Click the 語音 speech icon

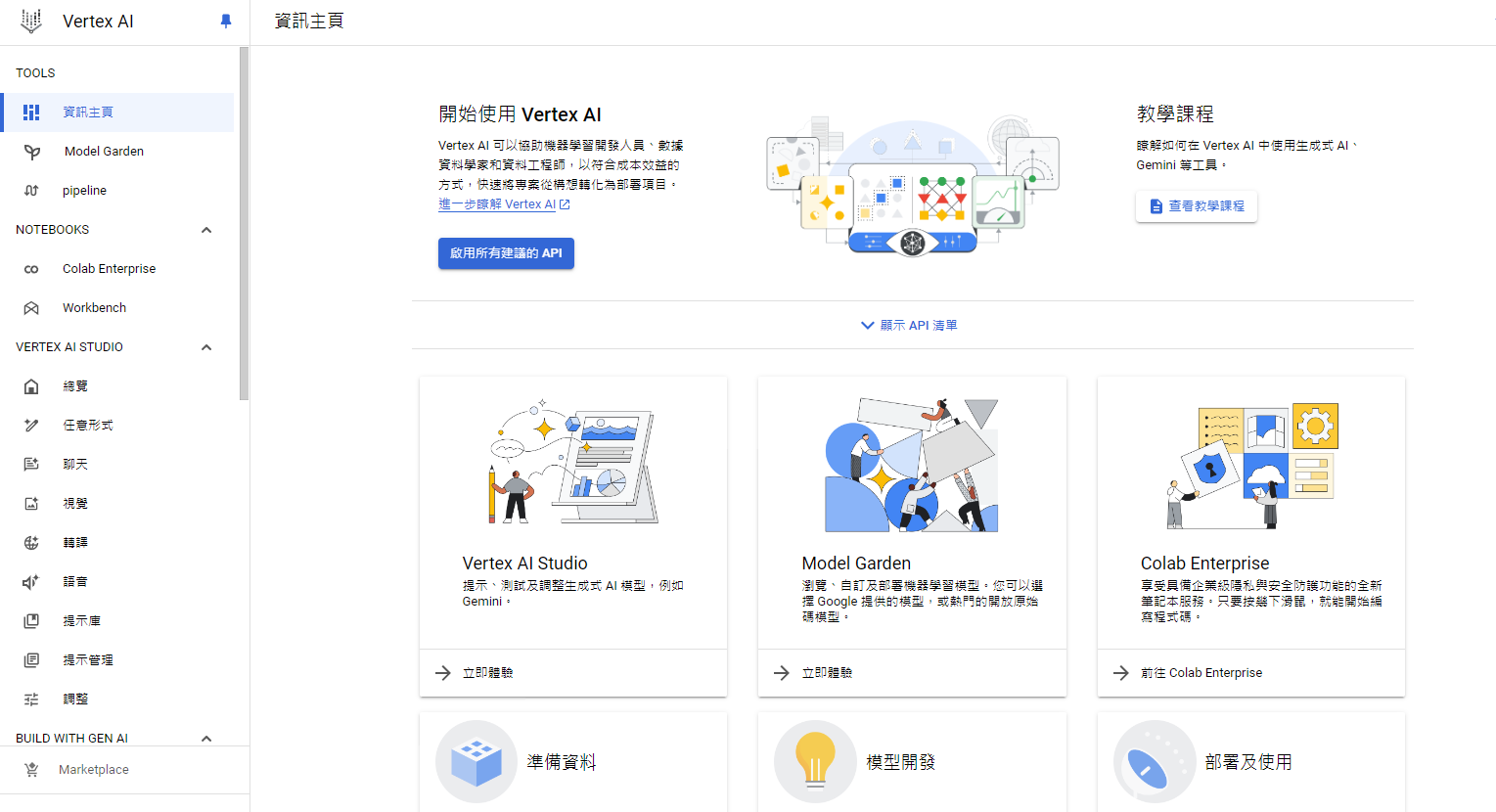tap(31, 582)
